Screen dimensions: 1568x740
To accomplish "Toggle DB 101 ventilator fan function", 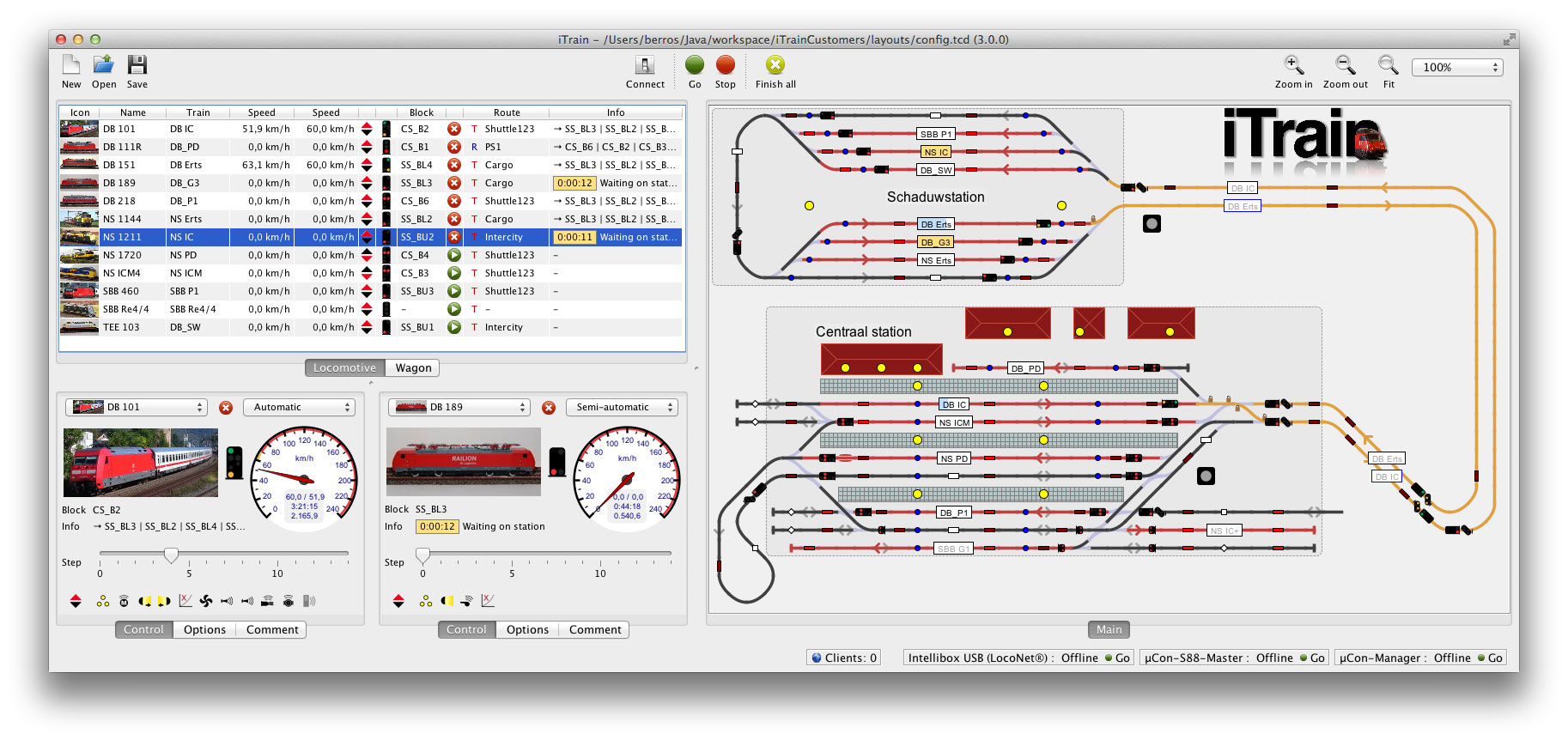I will point(206,601).
